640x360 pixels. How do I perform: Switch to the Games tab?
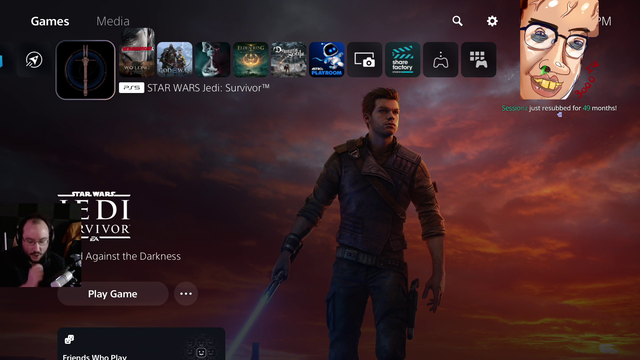point(50,21)
